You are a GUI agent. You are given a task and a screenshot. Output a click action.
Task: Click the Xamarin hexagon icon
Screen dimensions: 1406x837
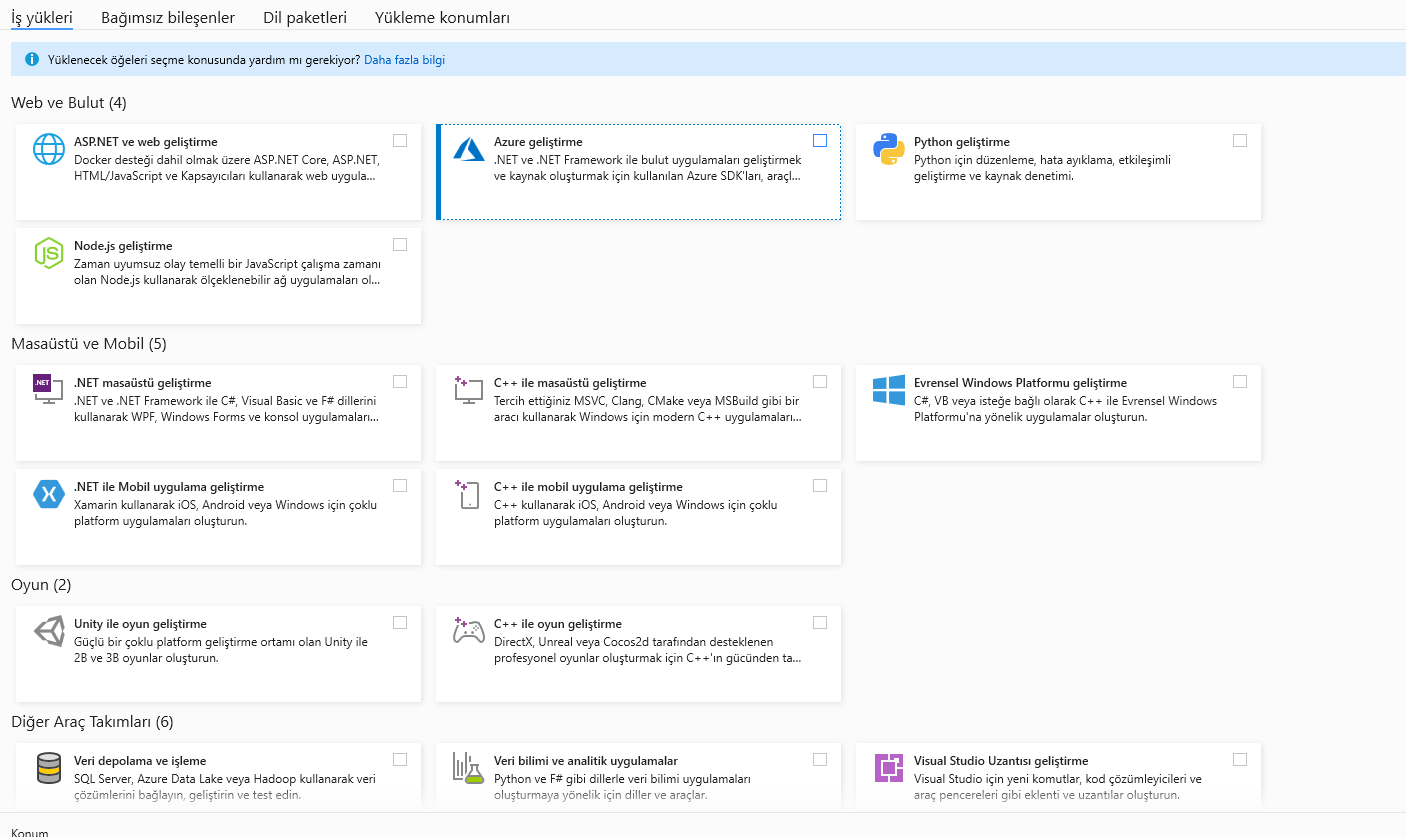[48, 494]
